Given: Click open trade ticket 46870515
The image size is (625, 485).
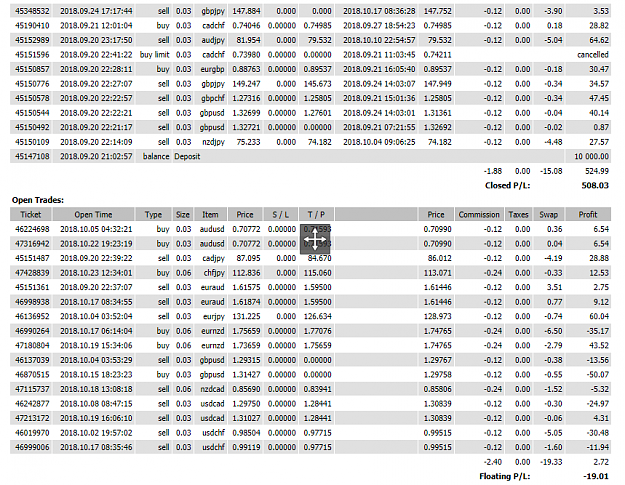Looking at the screenshot, I should tap(32, 375).
